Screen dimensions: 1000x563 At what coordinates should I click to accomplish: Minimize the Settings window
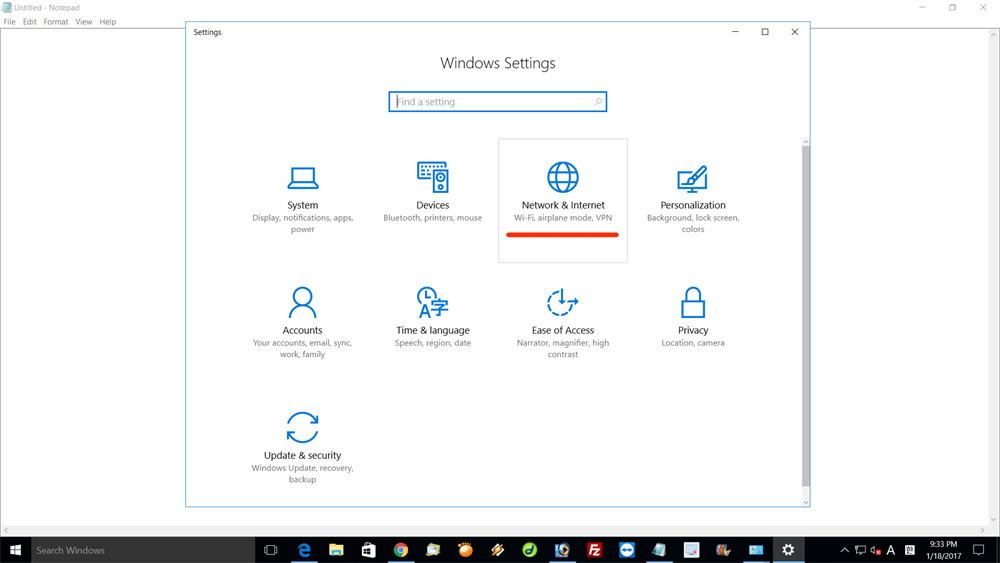coord(735,32)
